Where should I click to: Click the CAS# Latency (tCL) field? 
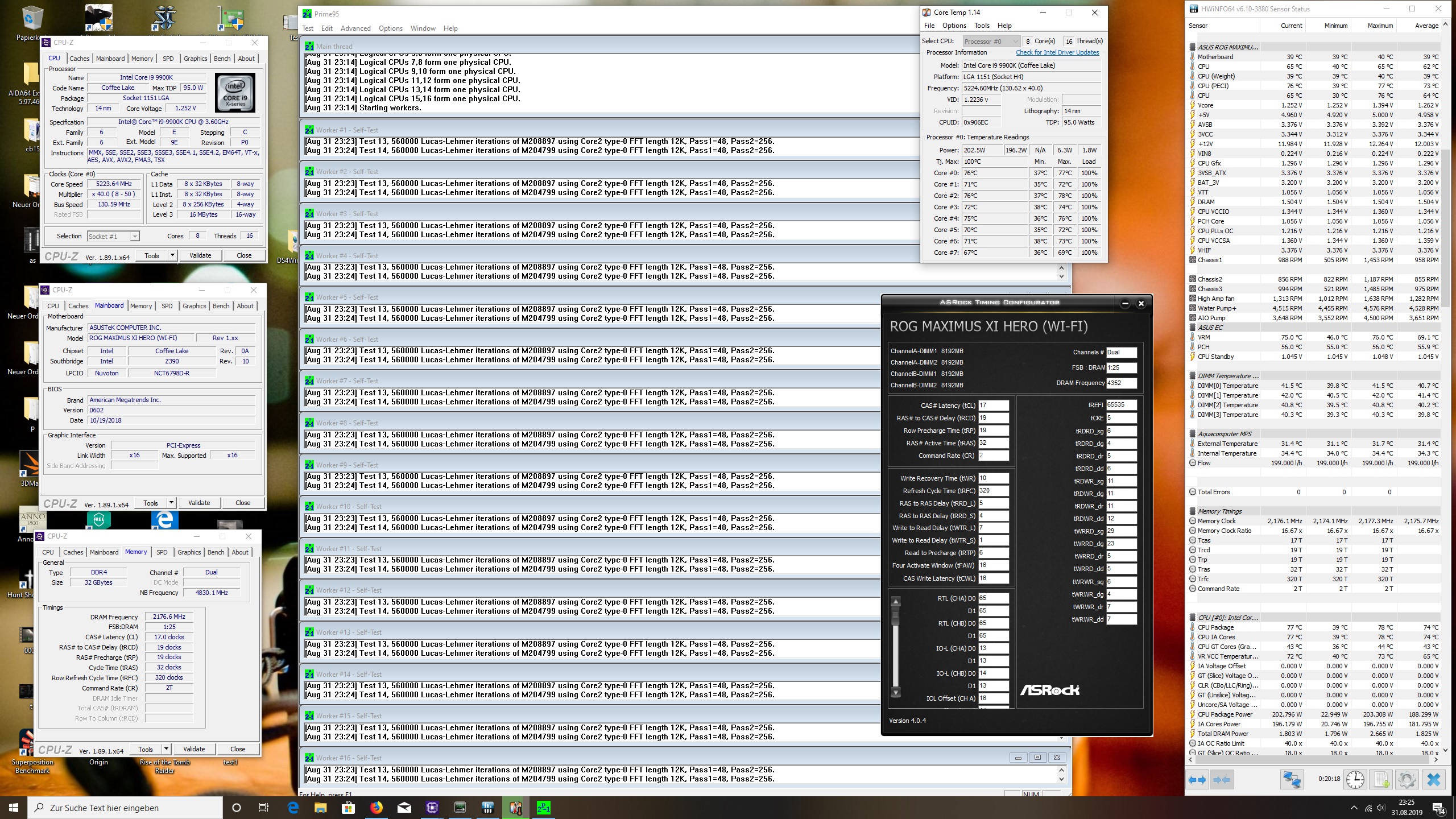993,406
